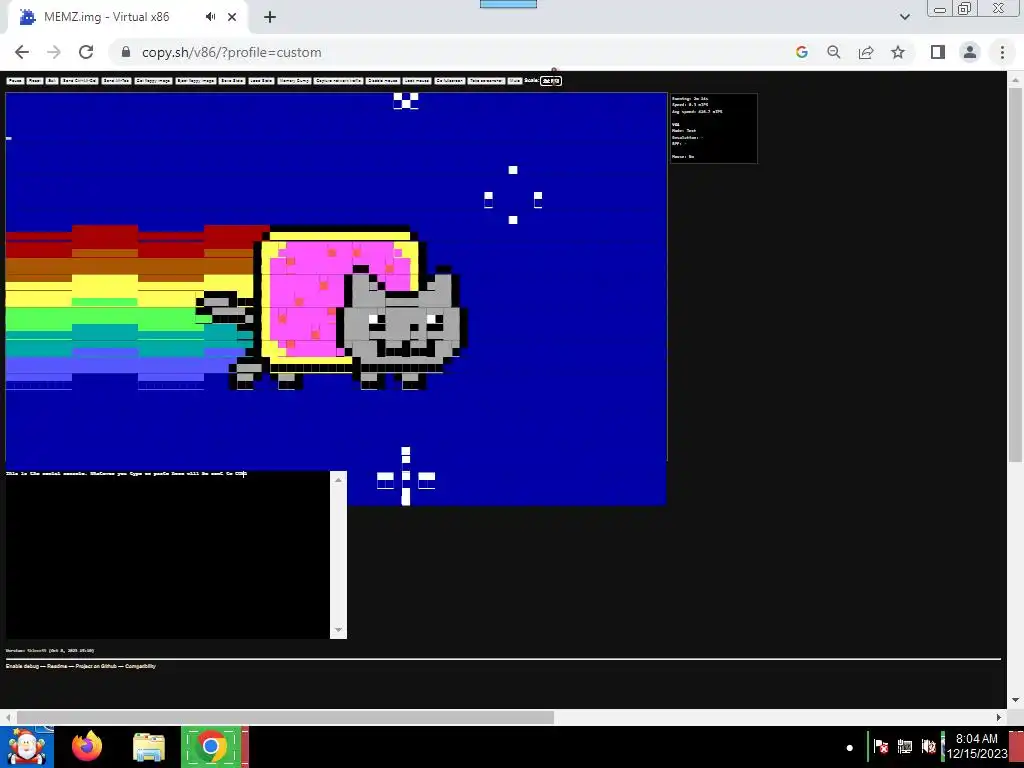Reload the page with the refresh icon
Viewport: 1024px width, 768px height.
point(86,52)
